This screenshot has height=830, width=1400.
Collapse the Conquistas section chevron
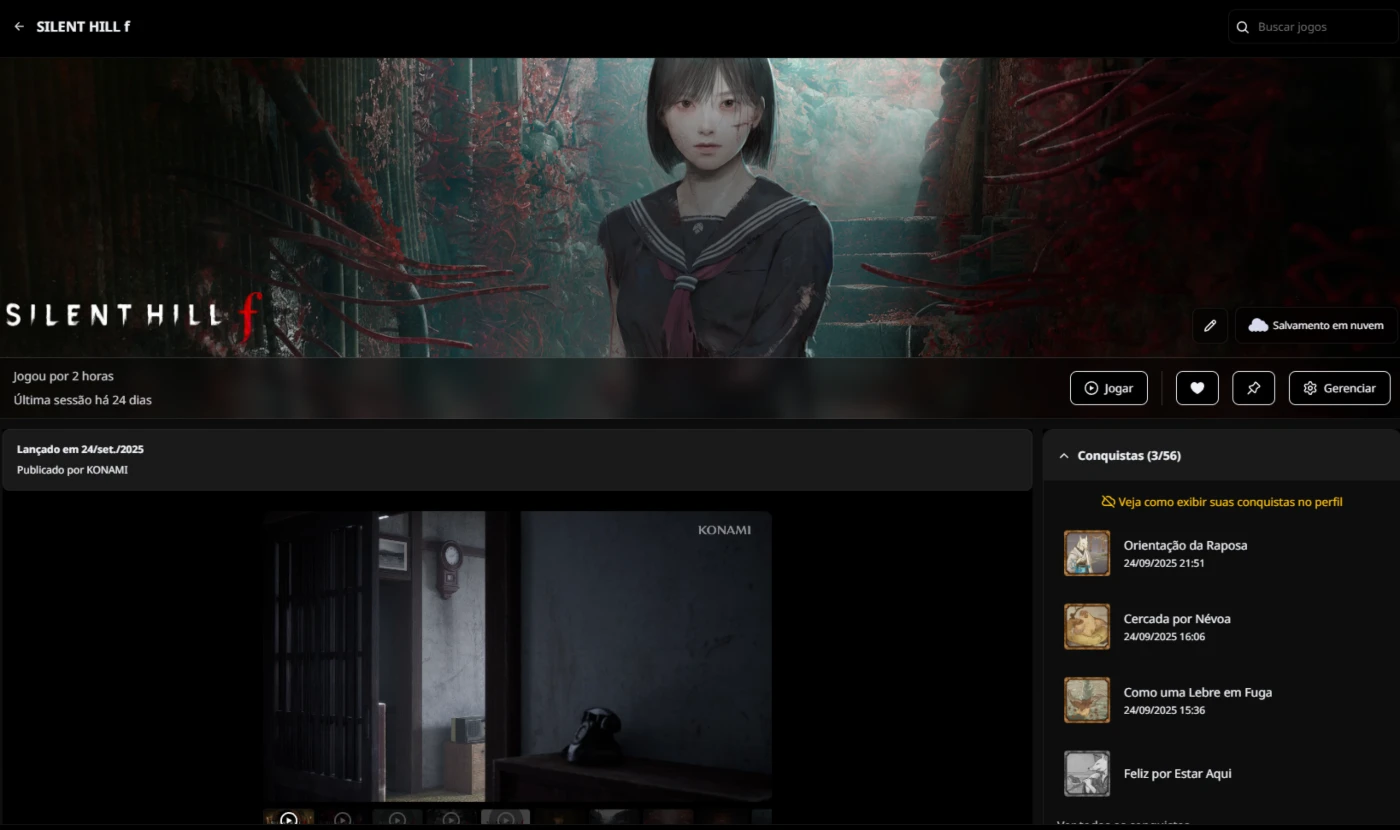pyautogui.click(x=1064, y=456)
